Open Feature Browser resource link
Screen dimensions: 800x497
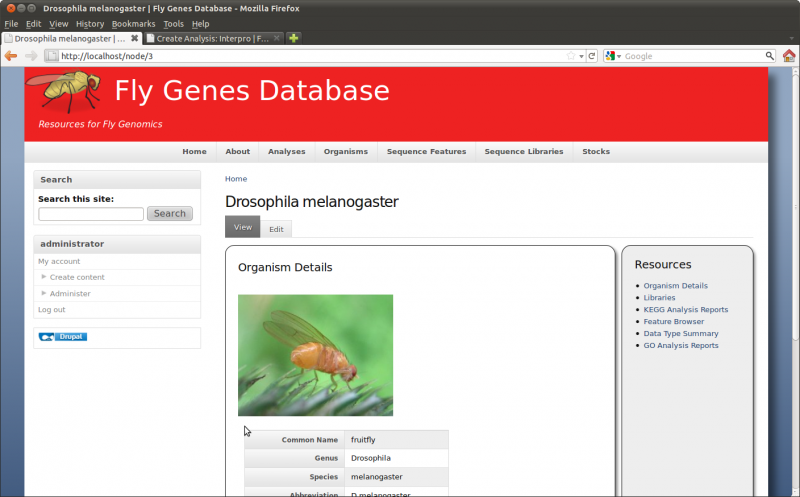tap(673, 321)
